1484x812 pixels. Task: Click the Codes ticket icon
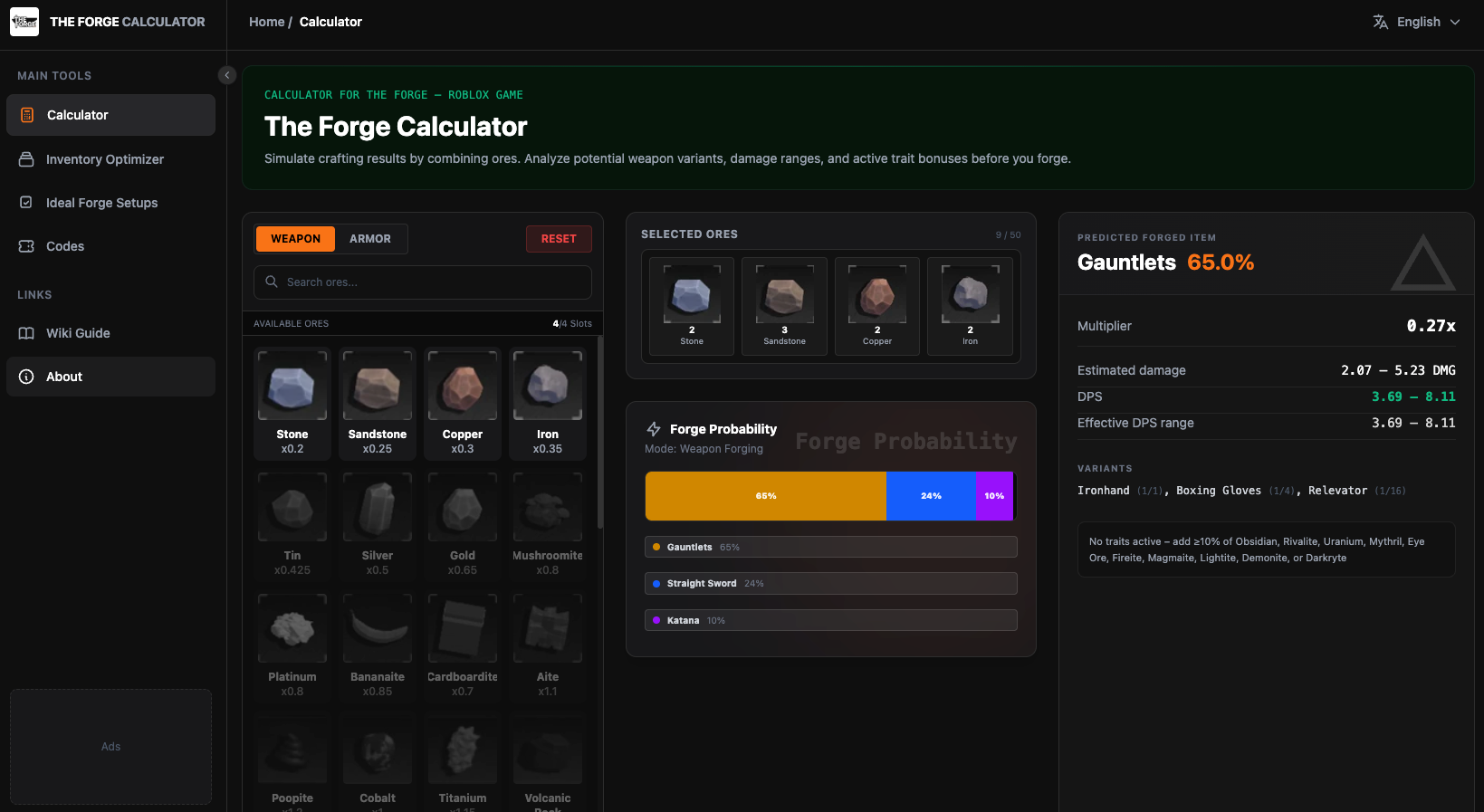[26, 246]
